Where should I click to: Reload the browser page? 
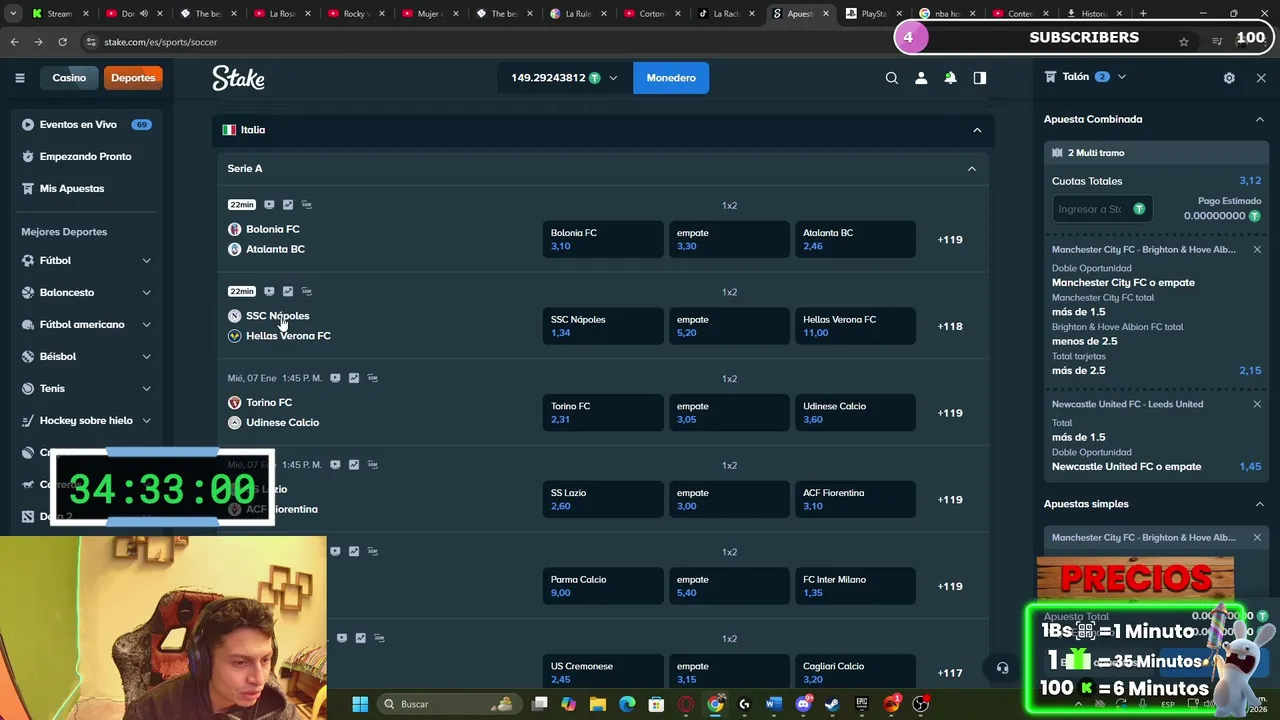click(x=62, y=42)
